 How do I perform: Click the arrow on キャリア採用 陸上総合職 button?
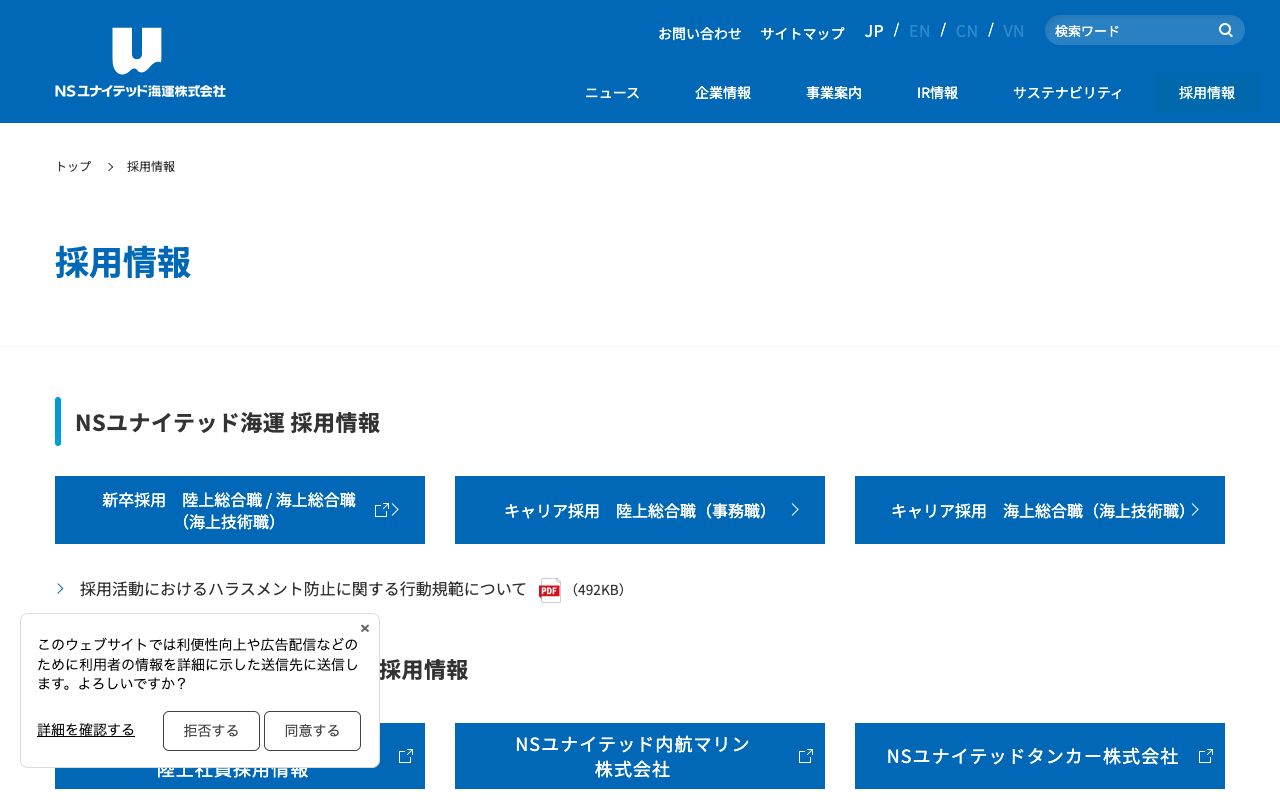point(795,509)
